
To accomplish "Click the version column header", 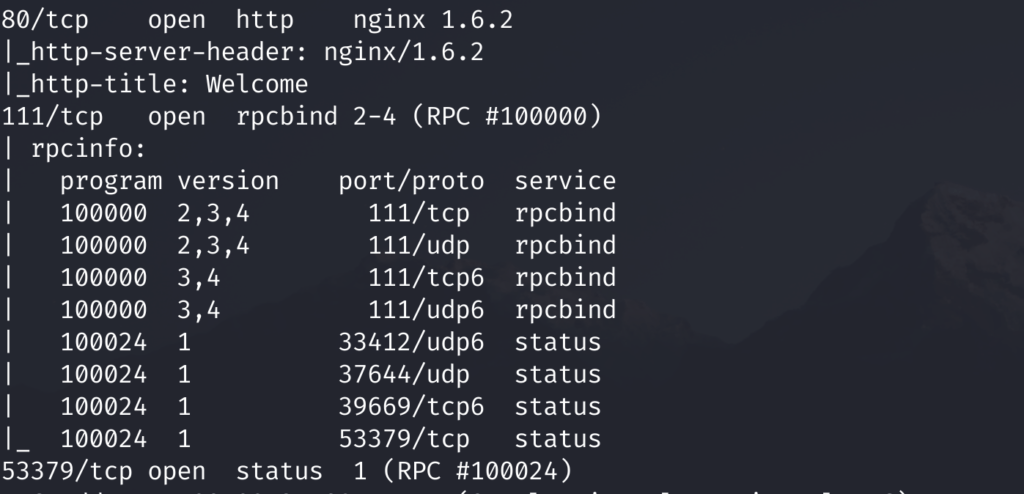I will click(228, 181).
